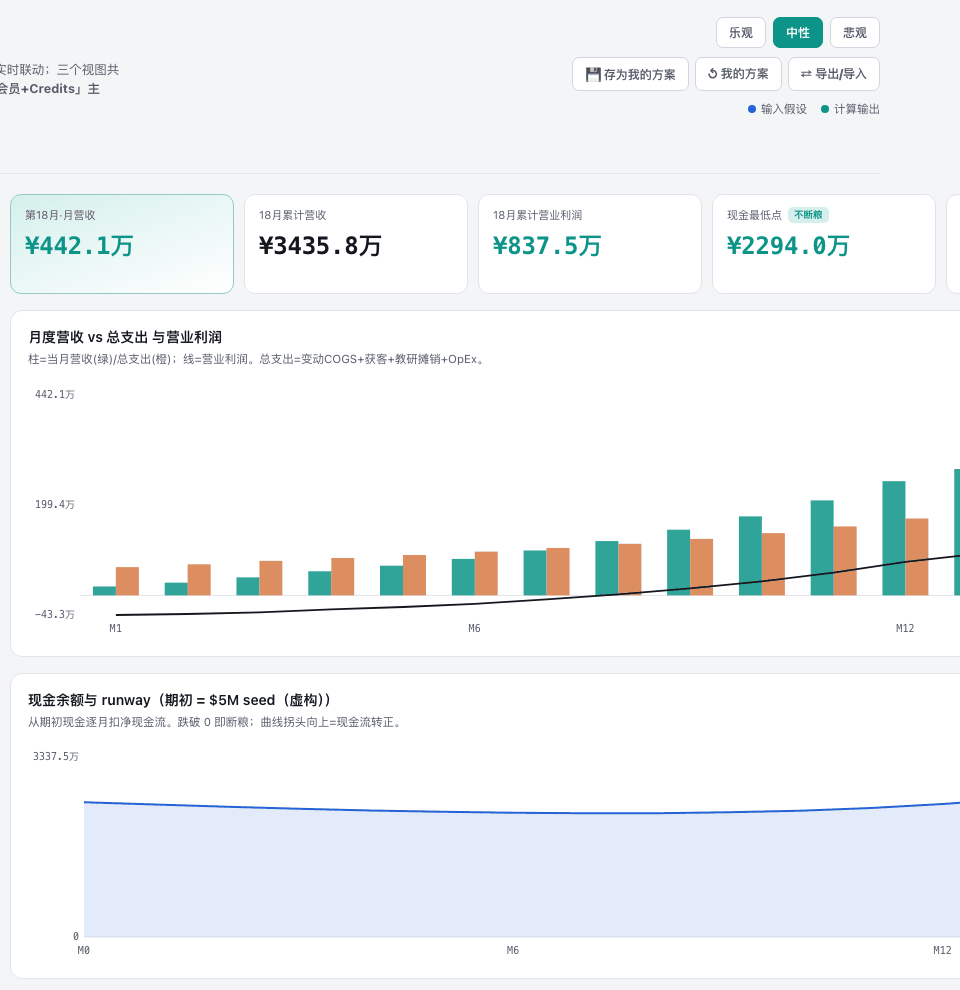Click the blue 输入假设 legend dot
Image resolution: width=960 pixels, height=990 pixels.
(752, 109)
